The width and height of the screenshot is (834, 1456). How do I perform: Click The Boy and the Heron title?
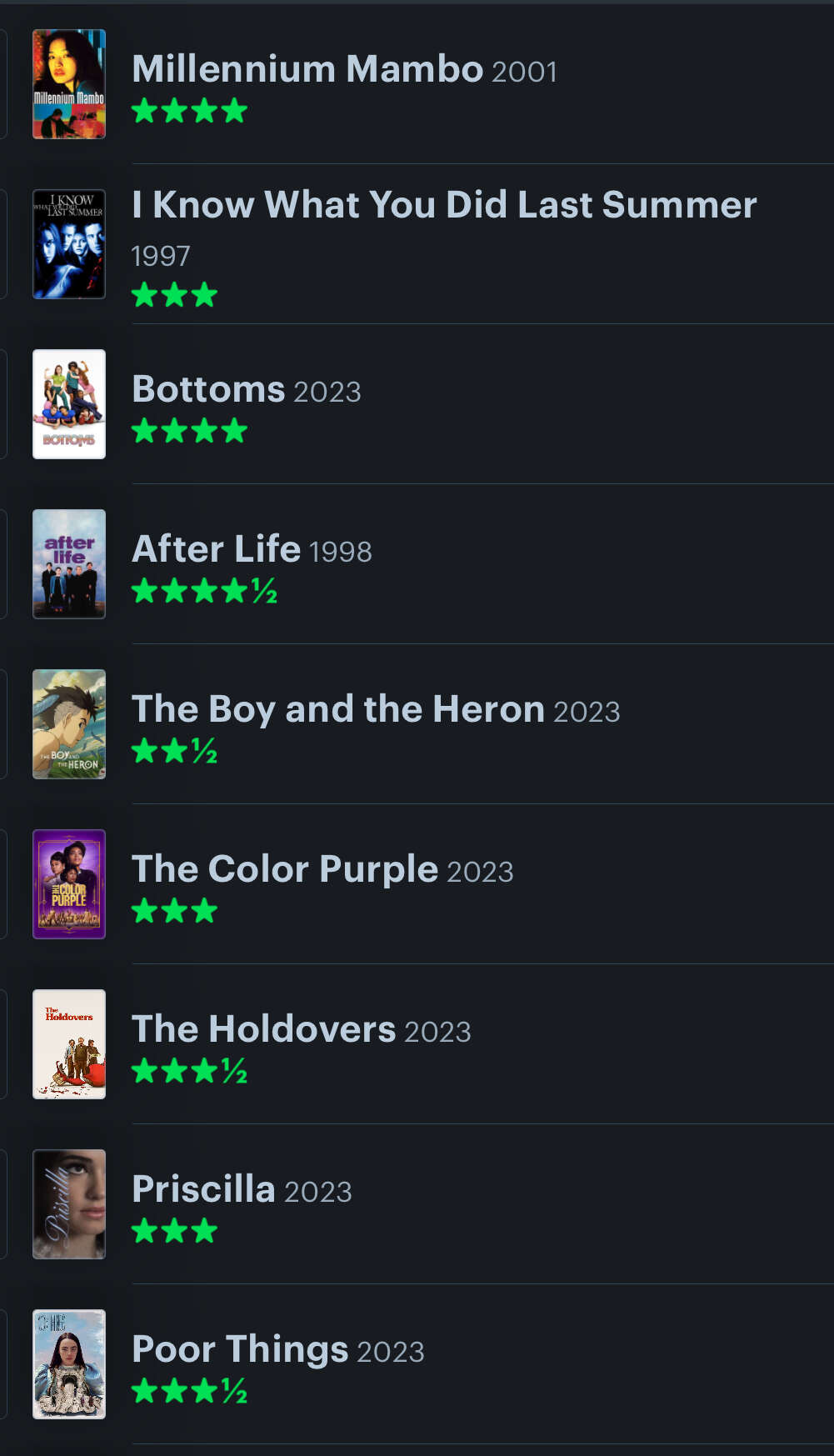click(337, 710)
